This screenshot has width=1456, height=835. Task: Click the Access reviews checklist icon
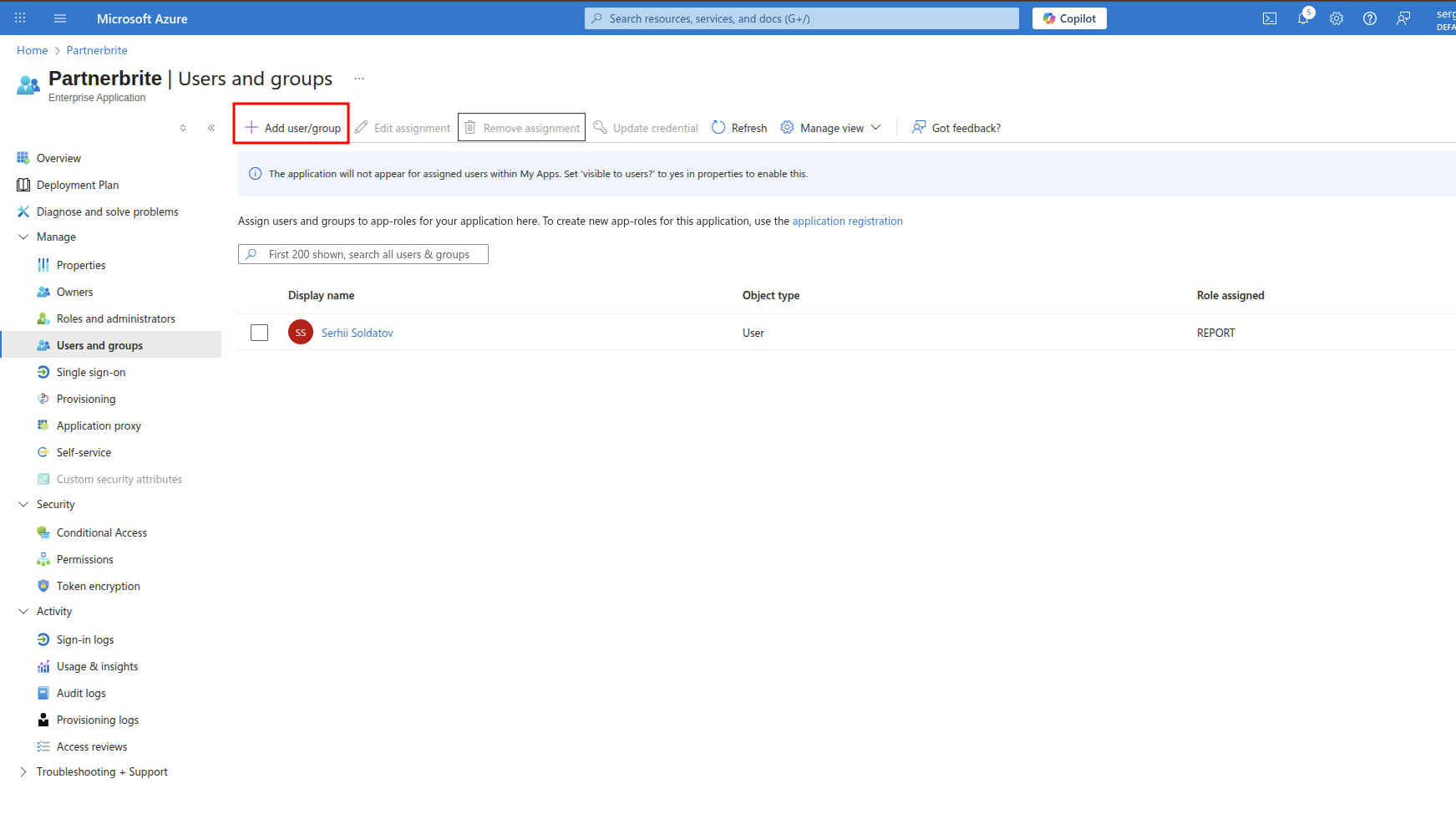point(43,746)
